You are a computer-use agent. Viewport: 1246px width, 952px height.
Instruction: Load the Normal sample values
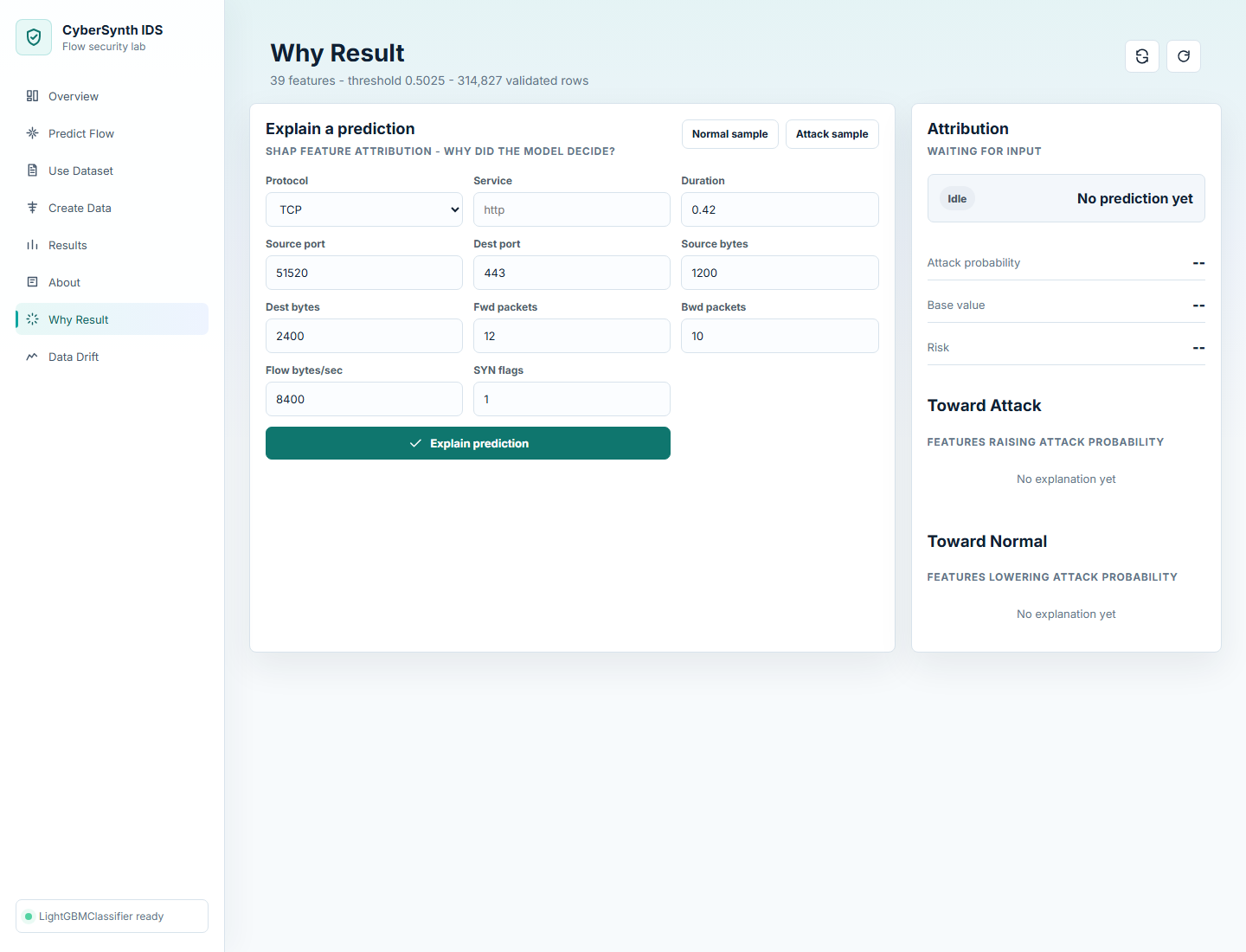coord(730,134)
